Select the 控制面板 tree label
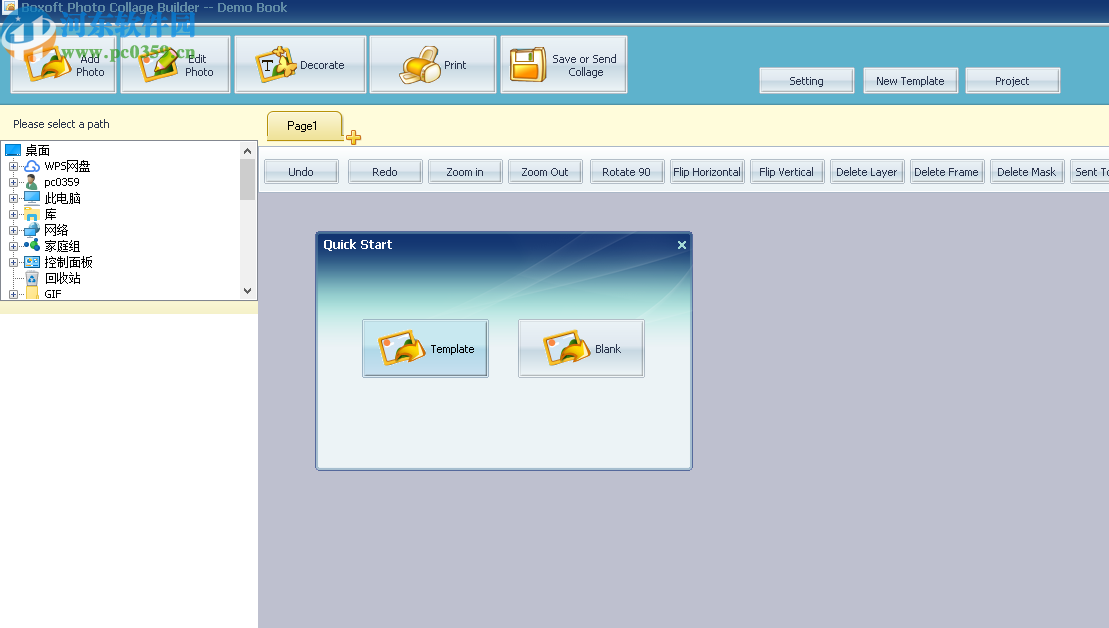 [x=69, y=262]
